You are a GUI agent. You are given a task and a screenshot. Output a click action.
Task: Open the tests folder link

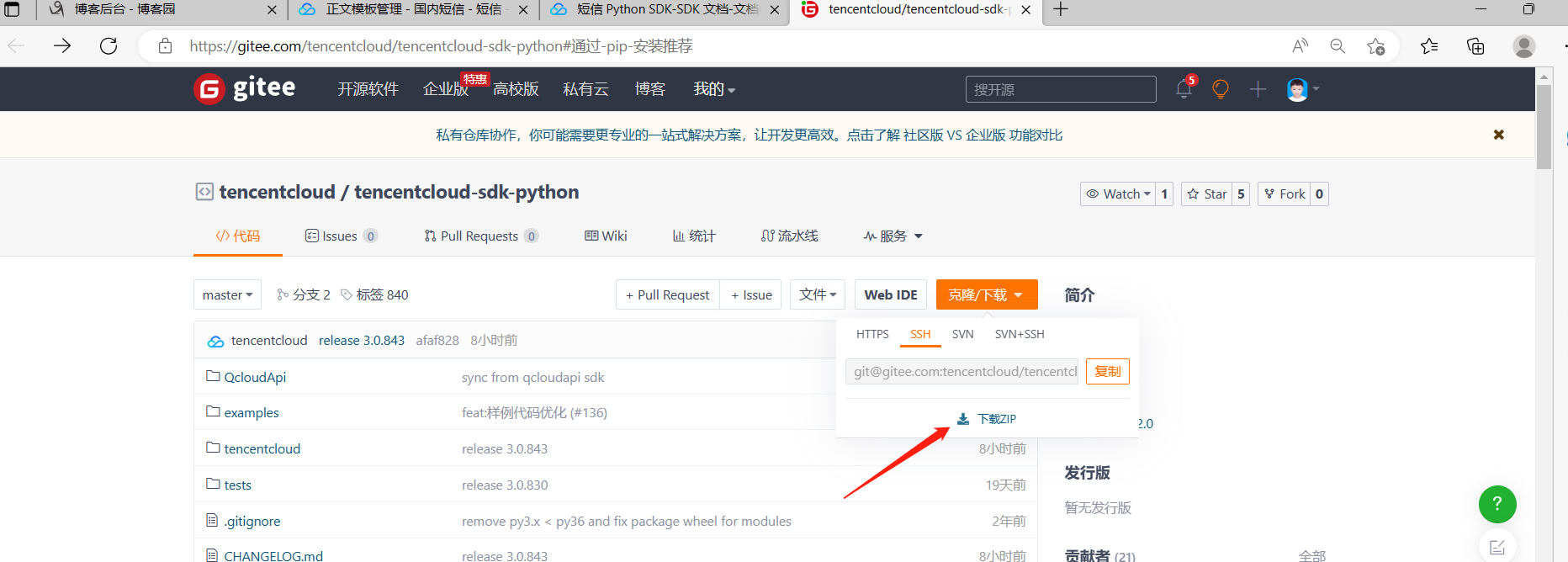[237, 485]
